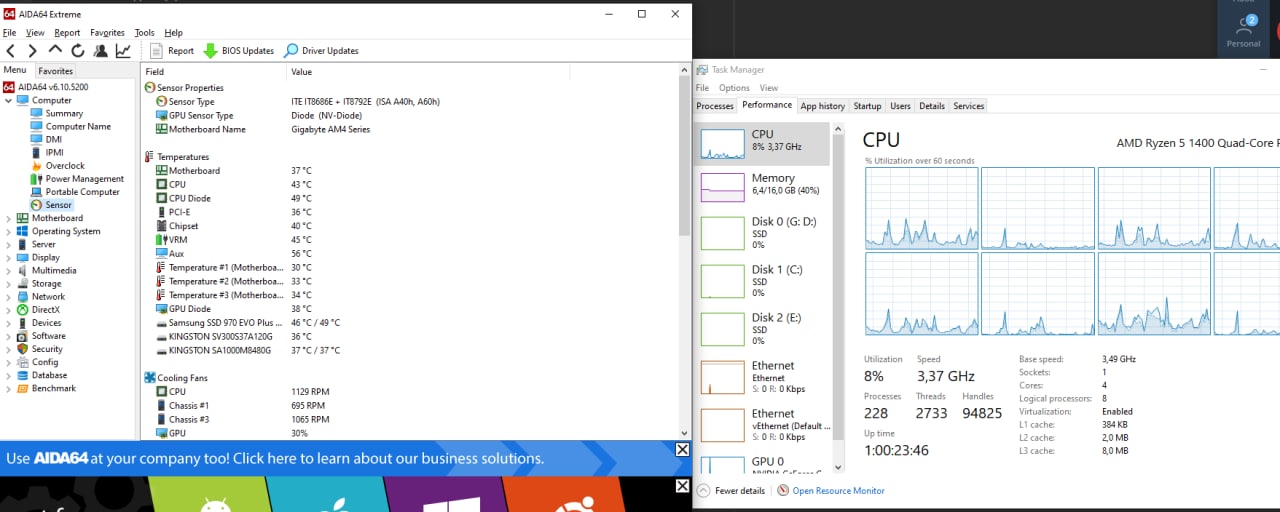Image resolution: width=1280 pixels, height=512 pixels.
Task: Select Software in the AIDA64 tree
Action: tap(48, 335)
